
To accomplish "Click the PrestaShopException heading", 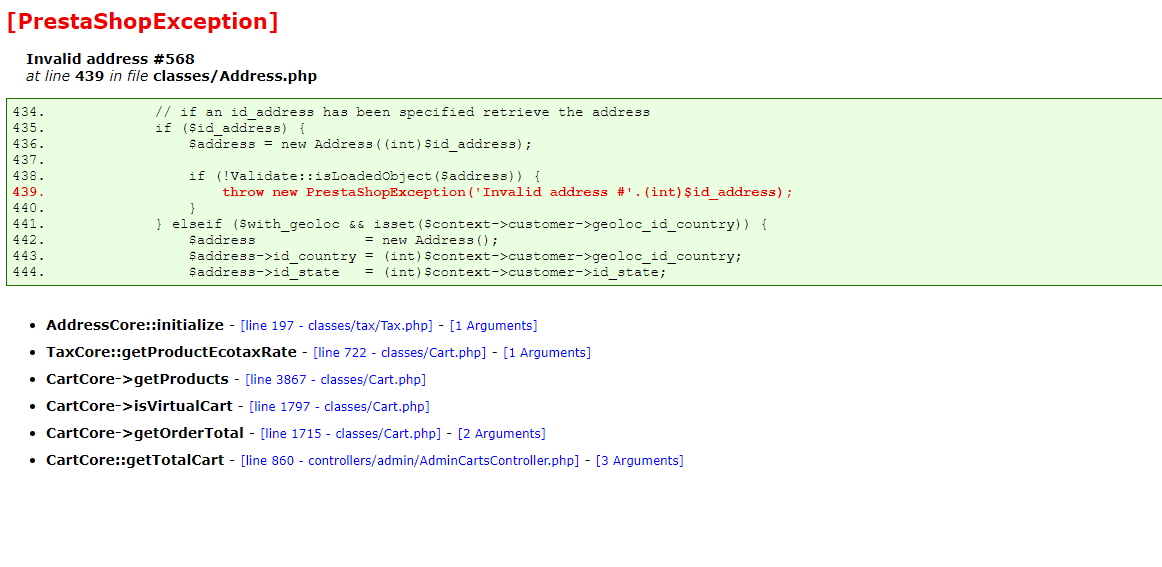I will [142, 21].
